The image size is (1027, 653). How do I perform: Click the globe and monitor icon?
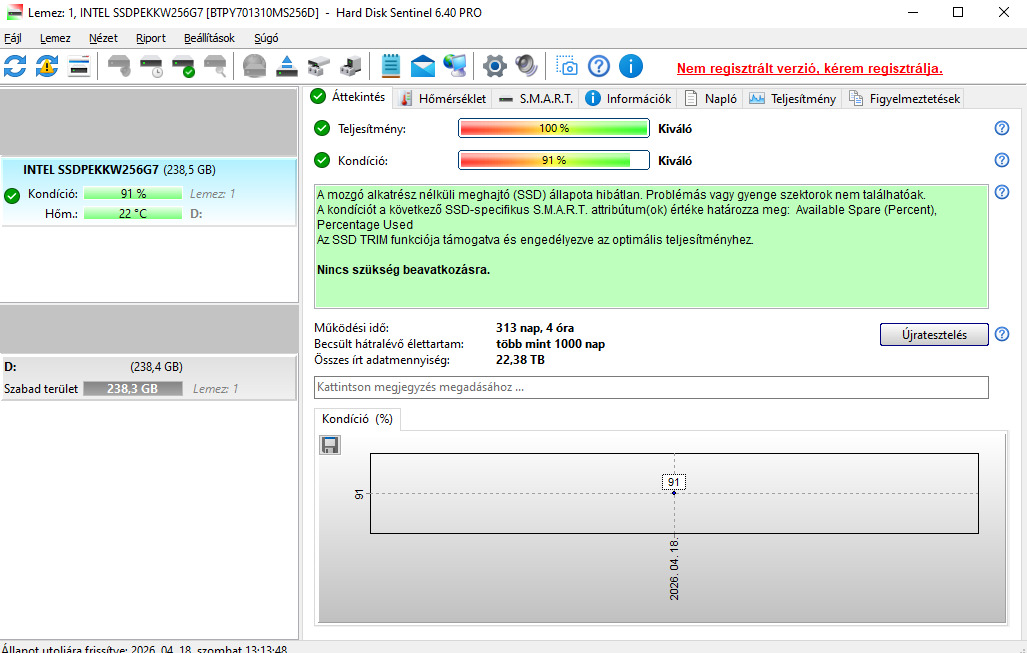click(455, 66)
